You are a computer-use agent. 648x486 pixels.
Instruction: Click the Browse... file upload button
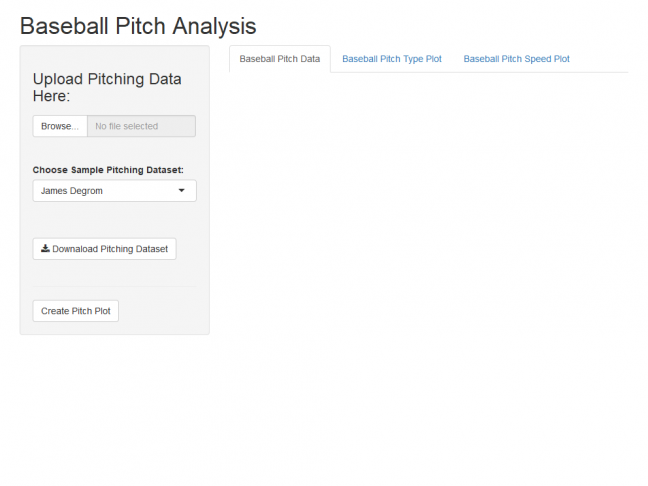60,126
